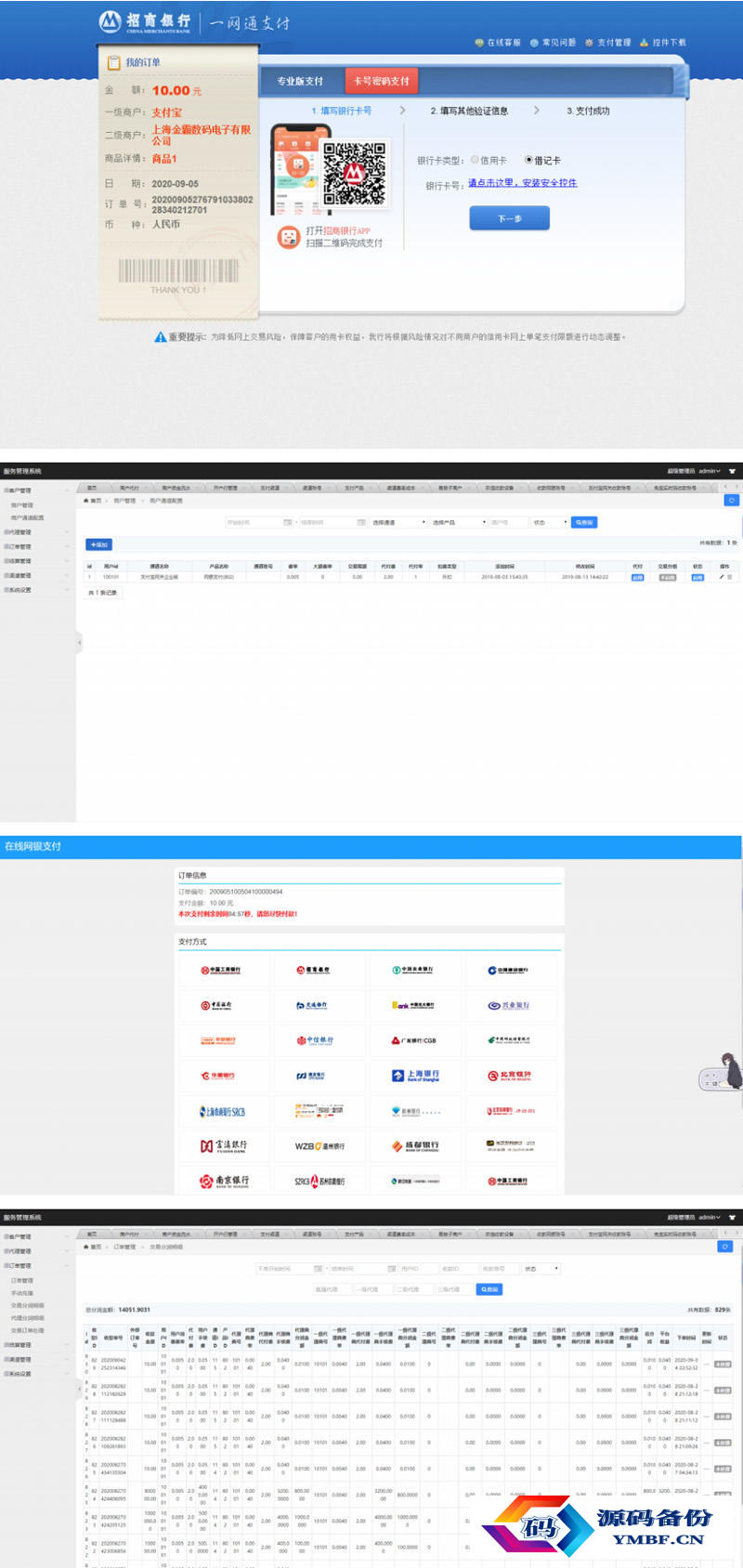743x1568 pixels.
Task: Open 代理分润明细 in the sidebar submenu
Action: [27, 1318]
